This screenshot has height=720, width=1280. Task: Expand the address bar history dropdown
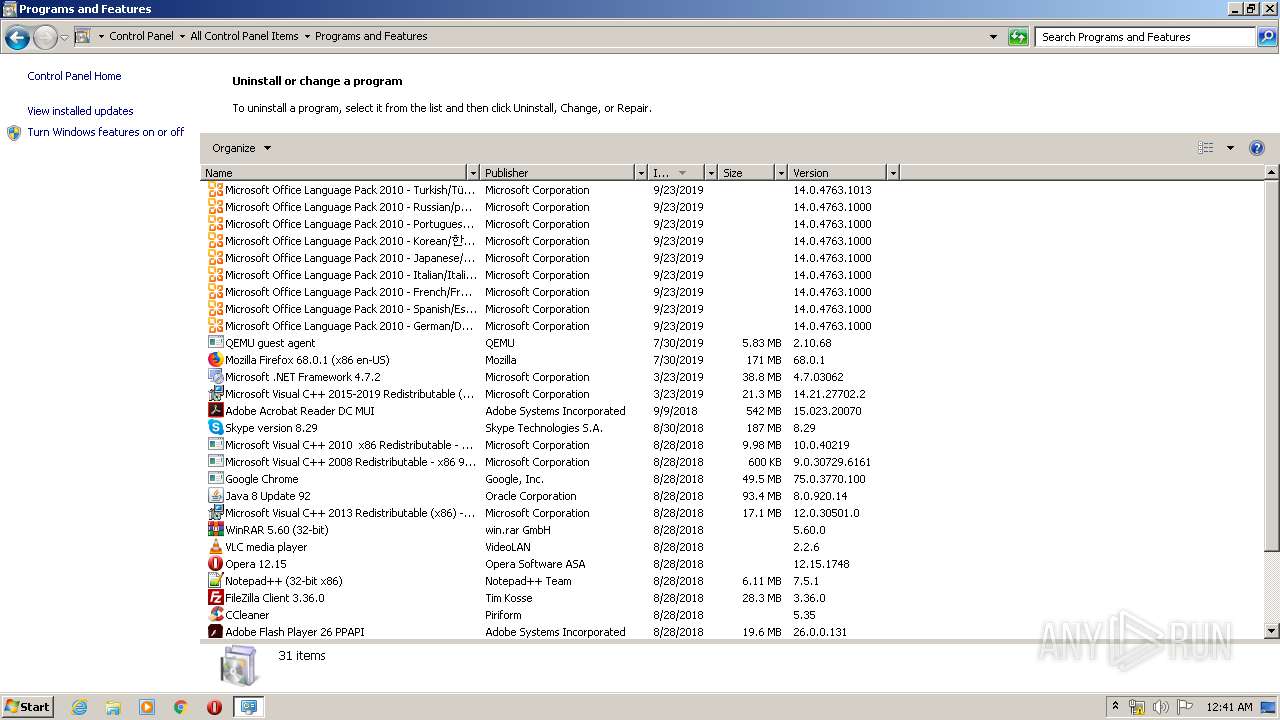(993, 37)
